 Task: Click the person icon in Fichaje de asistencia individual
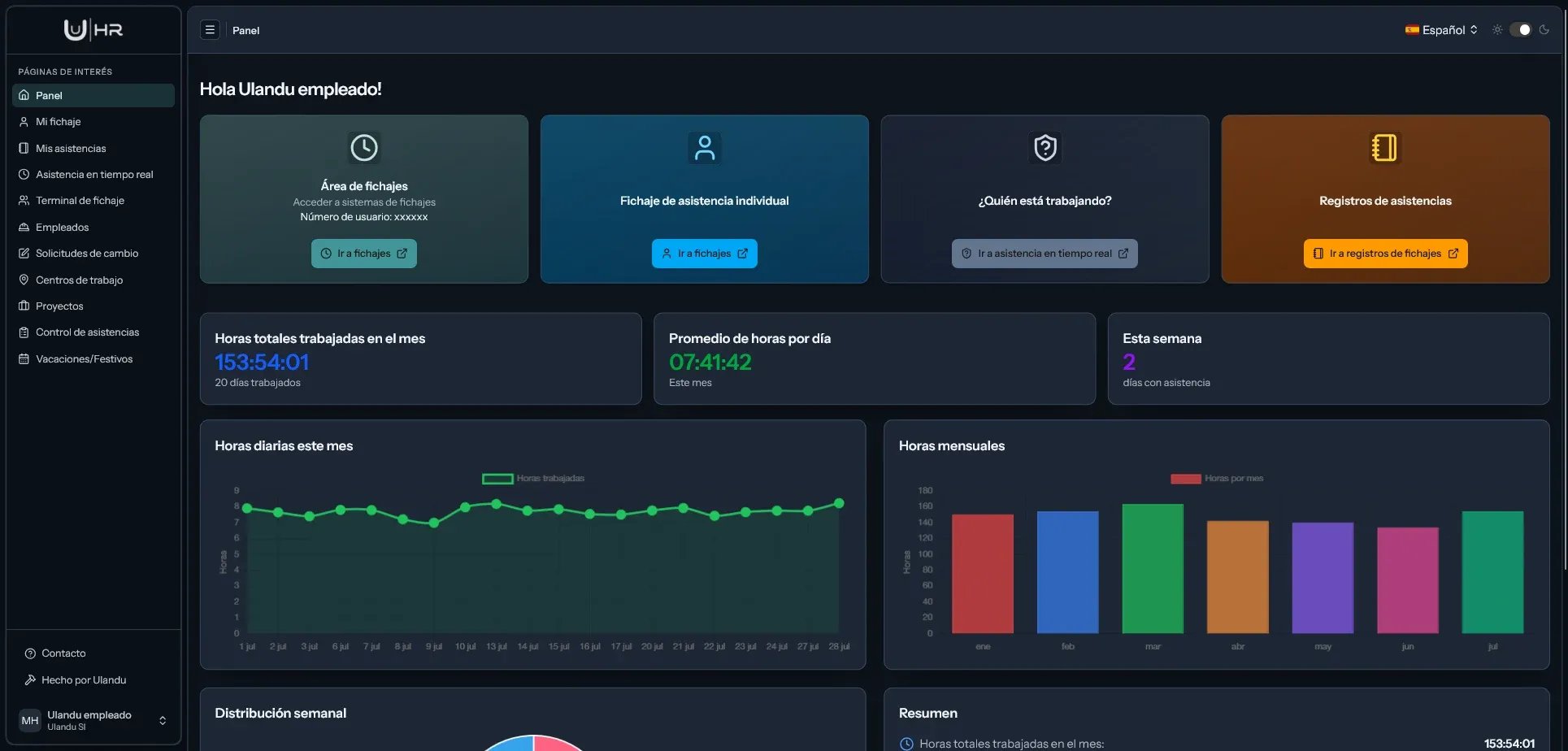click(x=705, y=148)
